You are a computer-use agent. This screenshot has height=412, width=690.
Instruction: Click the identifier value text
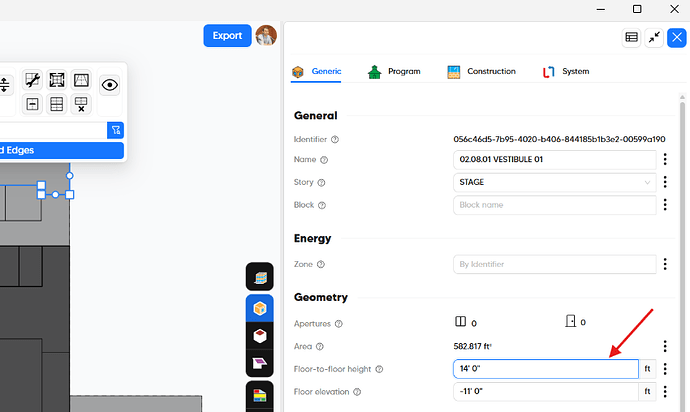point(559,140)
